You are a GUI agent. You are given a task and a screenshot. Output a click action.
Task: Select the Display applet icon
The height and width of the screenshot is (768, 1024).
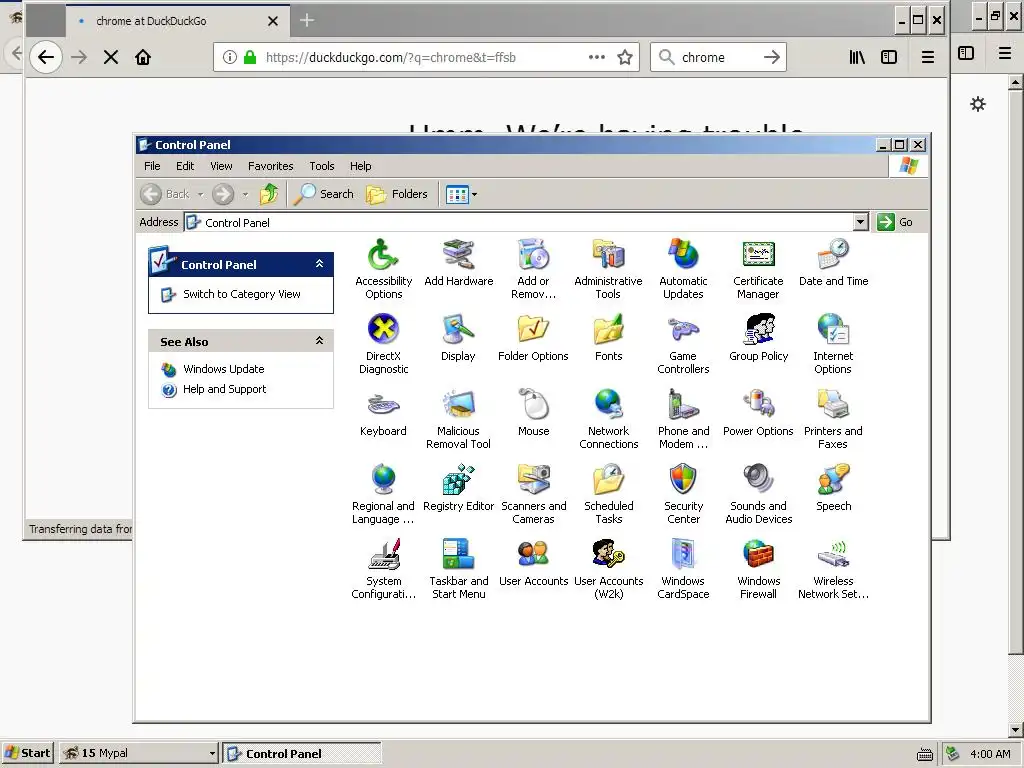[458, 337]
